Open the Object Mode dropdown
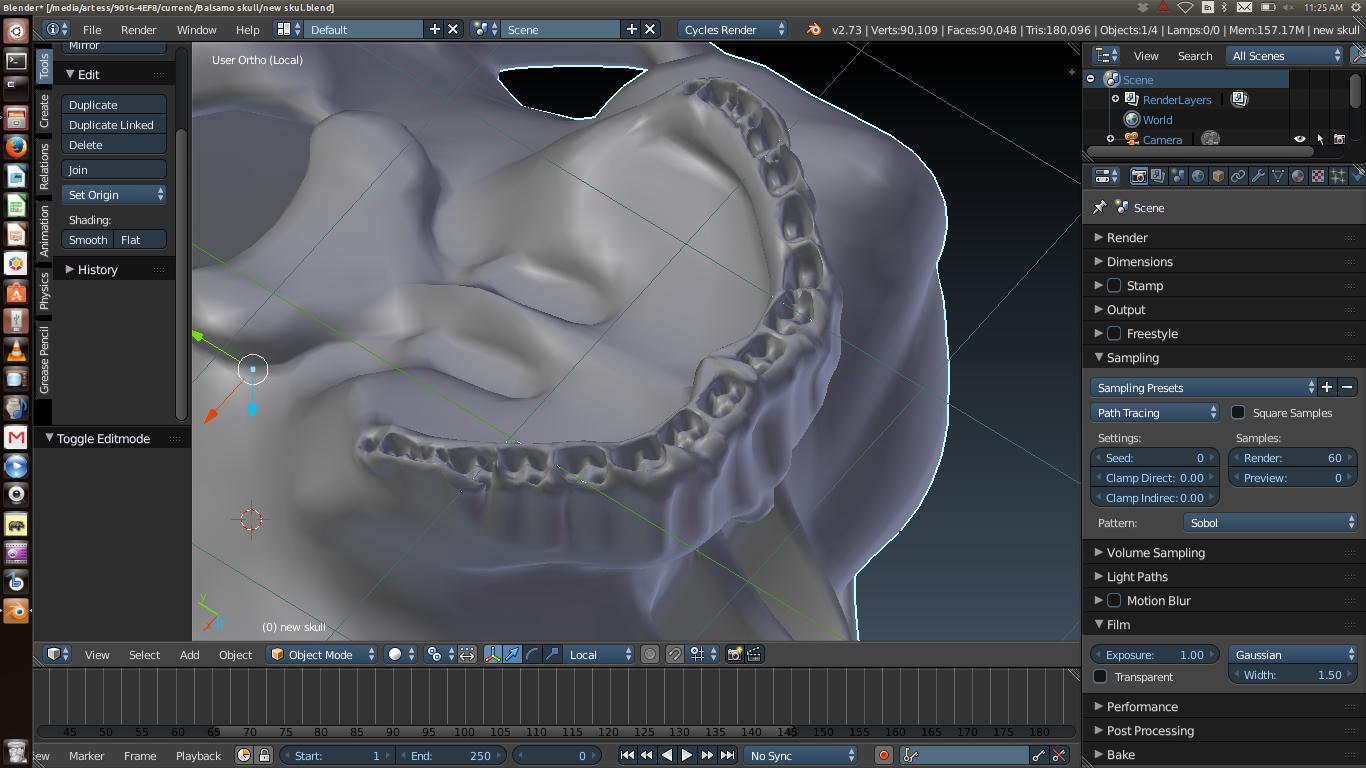This screenshot has height=768, width=1366. (322, 654)
